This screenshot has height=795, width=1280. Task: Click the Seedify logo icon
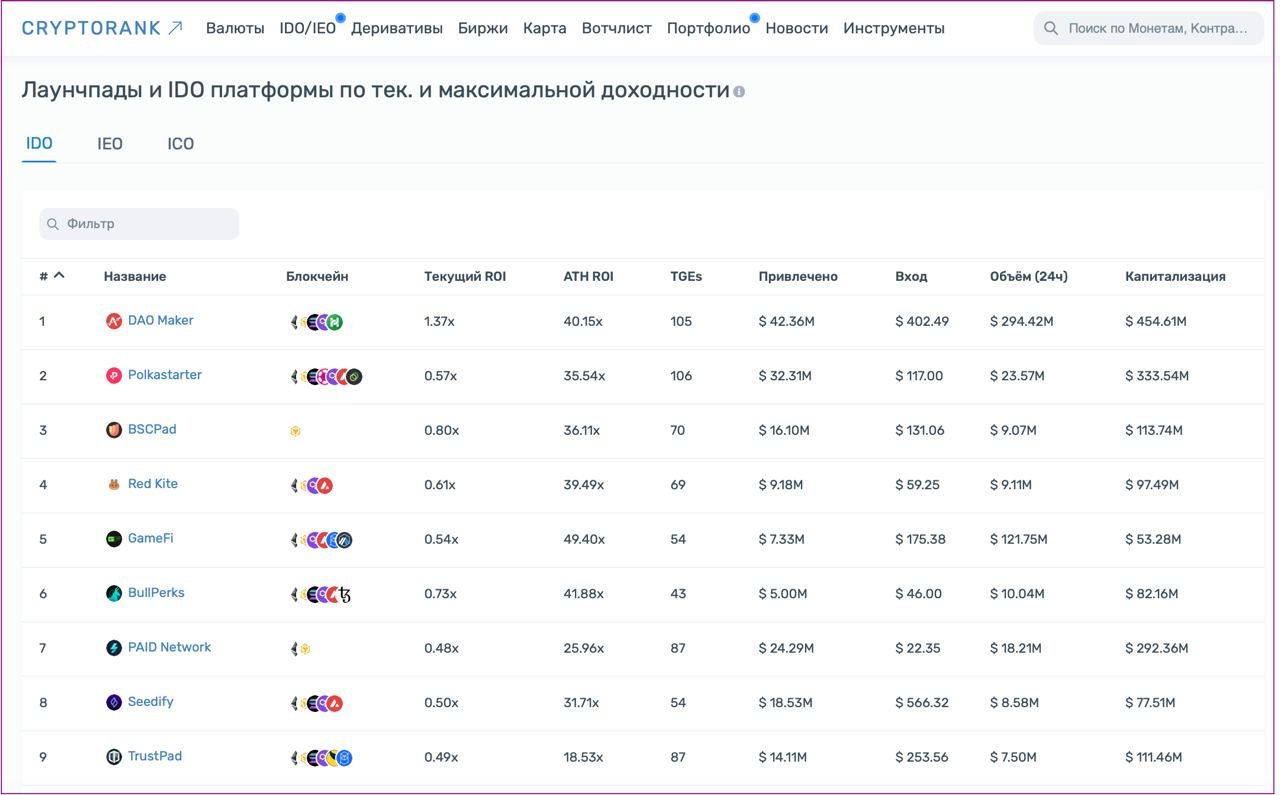coord(114,703)
